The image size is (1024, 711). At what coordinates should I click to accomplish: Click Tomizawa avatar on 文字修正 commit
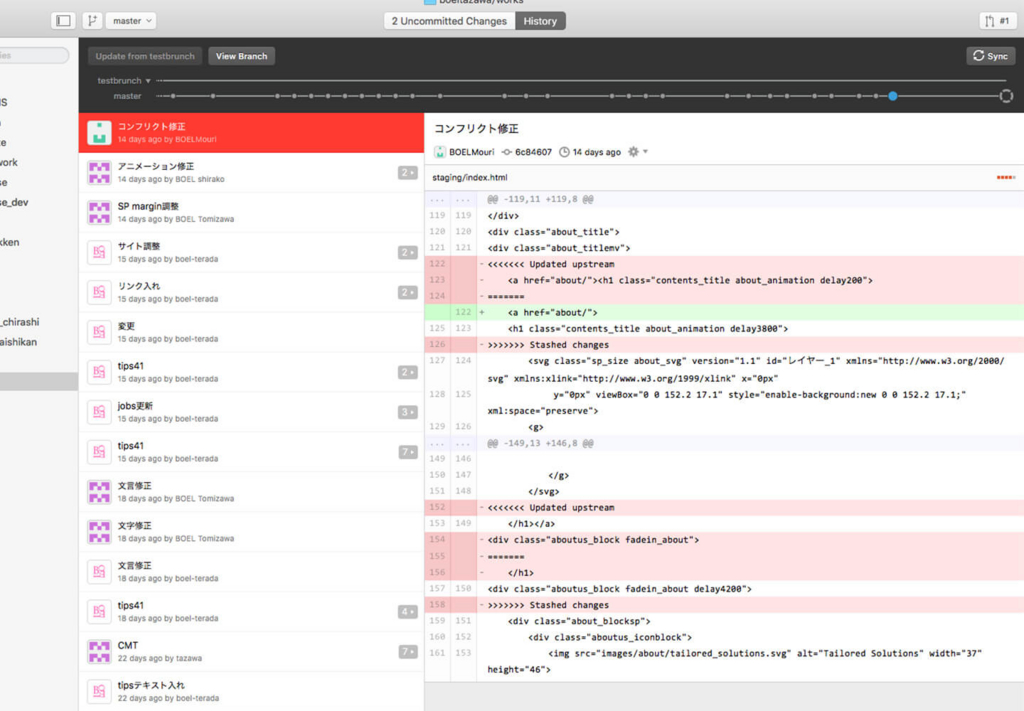tap(99, 531)
